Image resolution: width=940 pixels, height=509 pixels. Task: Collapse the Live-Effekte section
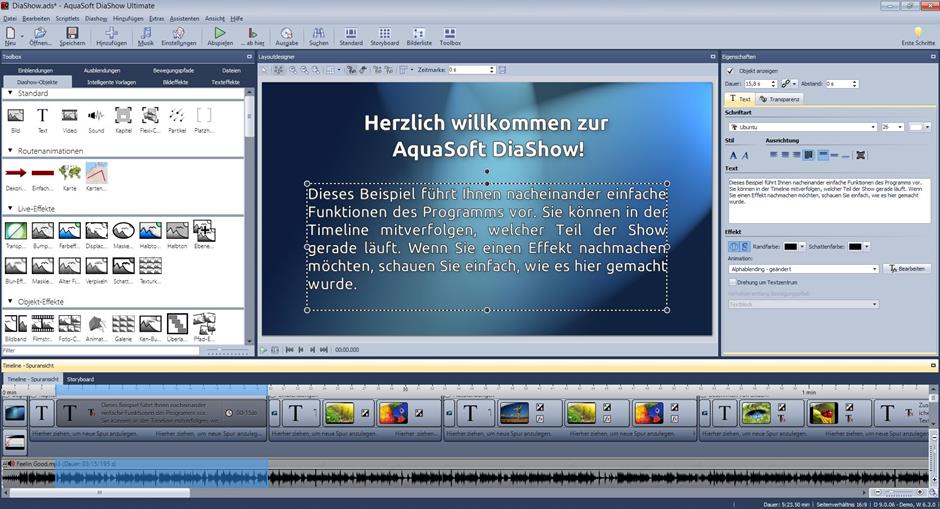coord(10,208)
